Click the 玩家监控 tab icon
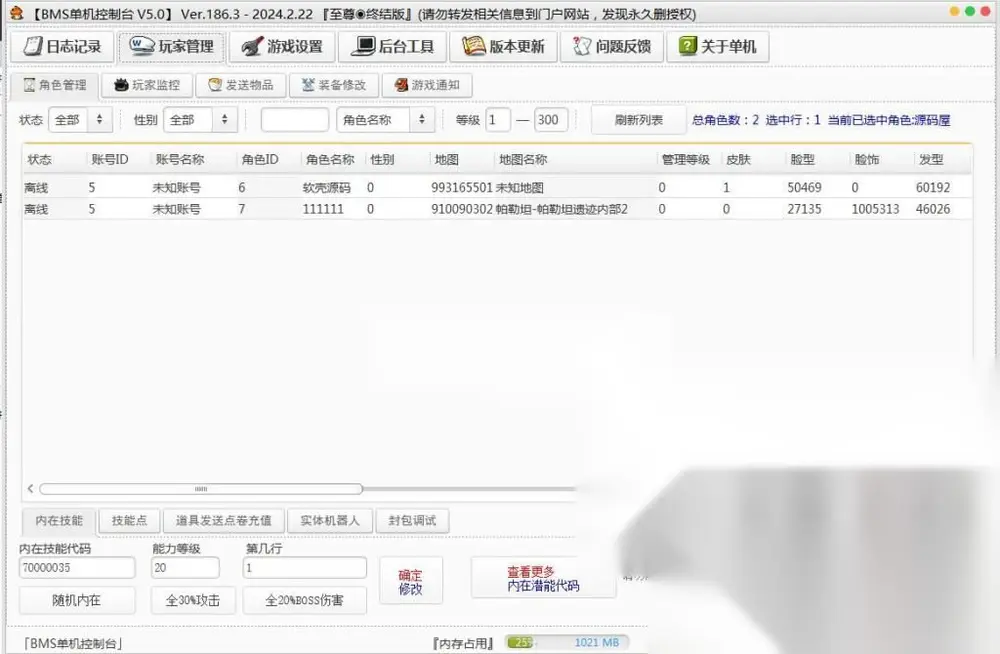Image resolution: width=1000 pixels, height=654 pixels. [x=121, y=85]
